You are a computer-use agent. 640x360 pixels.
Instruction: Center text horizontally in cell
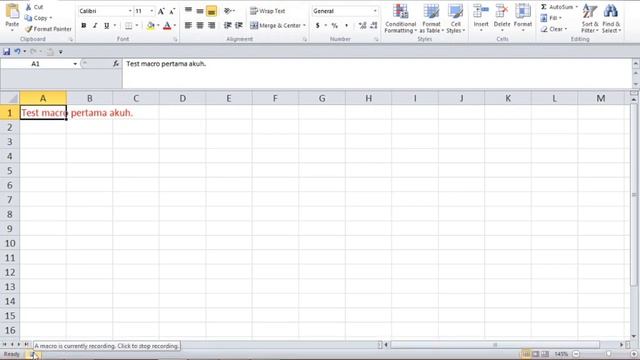[200, 25]
